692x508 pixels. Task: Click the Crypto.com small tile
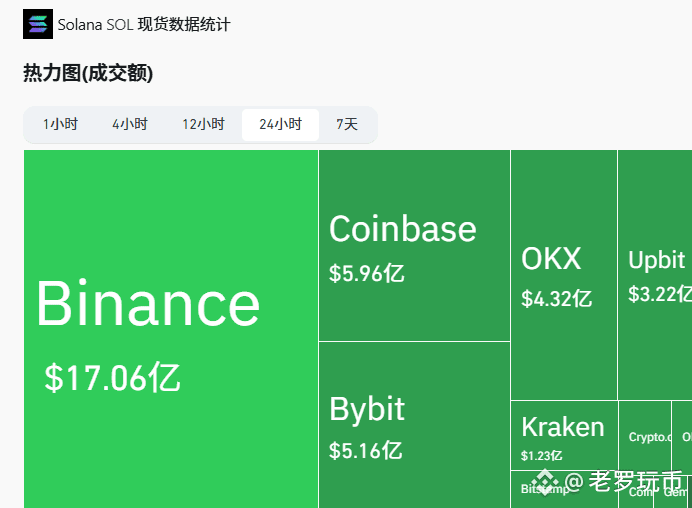pyautogui.click(x=645, y=437)
